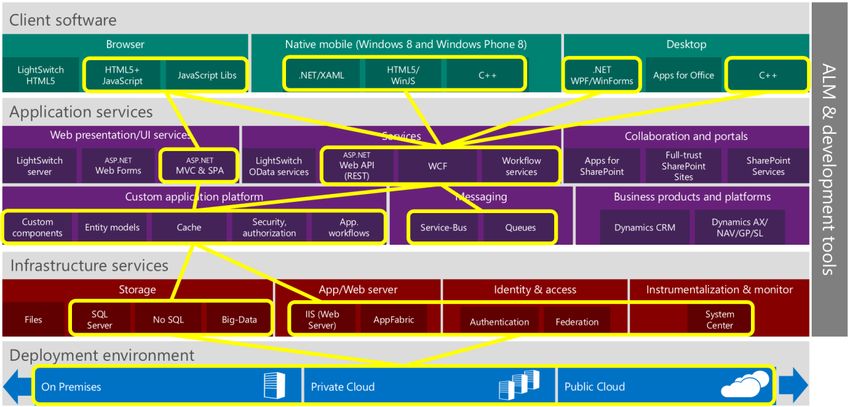The image size is (850, 407).
Task: Select the Apps for Office box
Action: click(683, 76)
